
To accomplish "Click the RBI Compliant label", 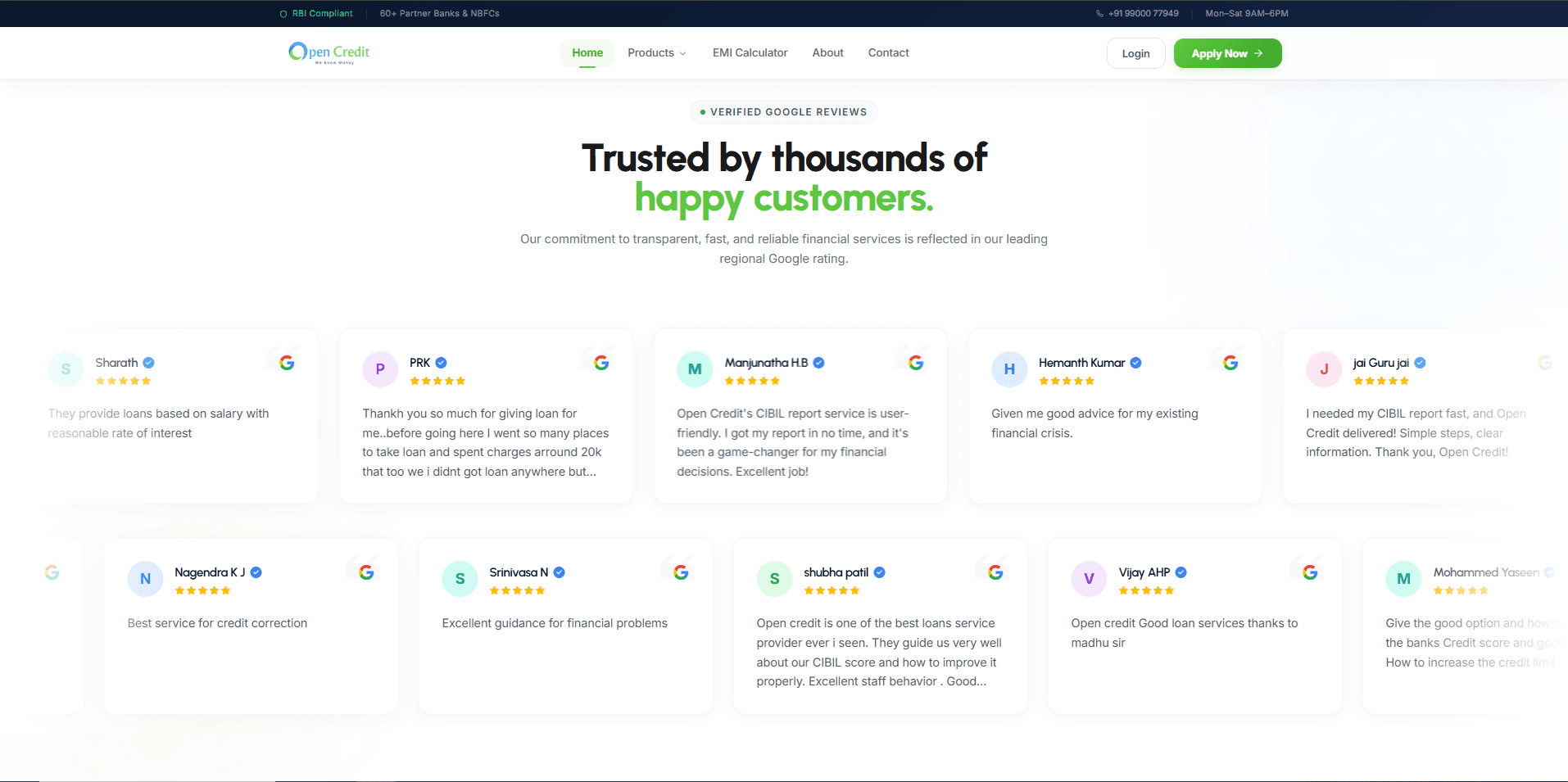I will tap(322, 14).
